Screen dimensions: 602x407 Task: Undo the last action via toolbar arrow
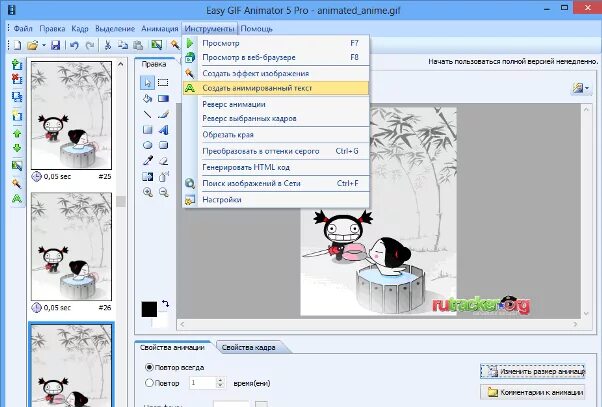click(x=74, y=45)
